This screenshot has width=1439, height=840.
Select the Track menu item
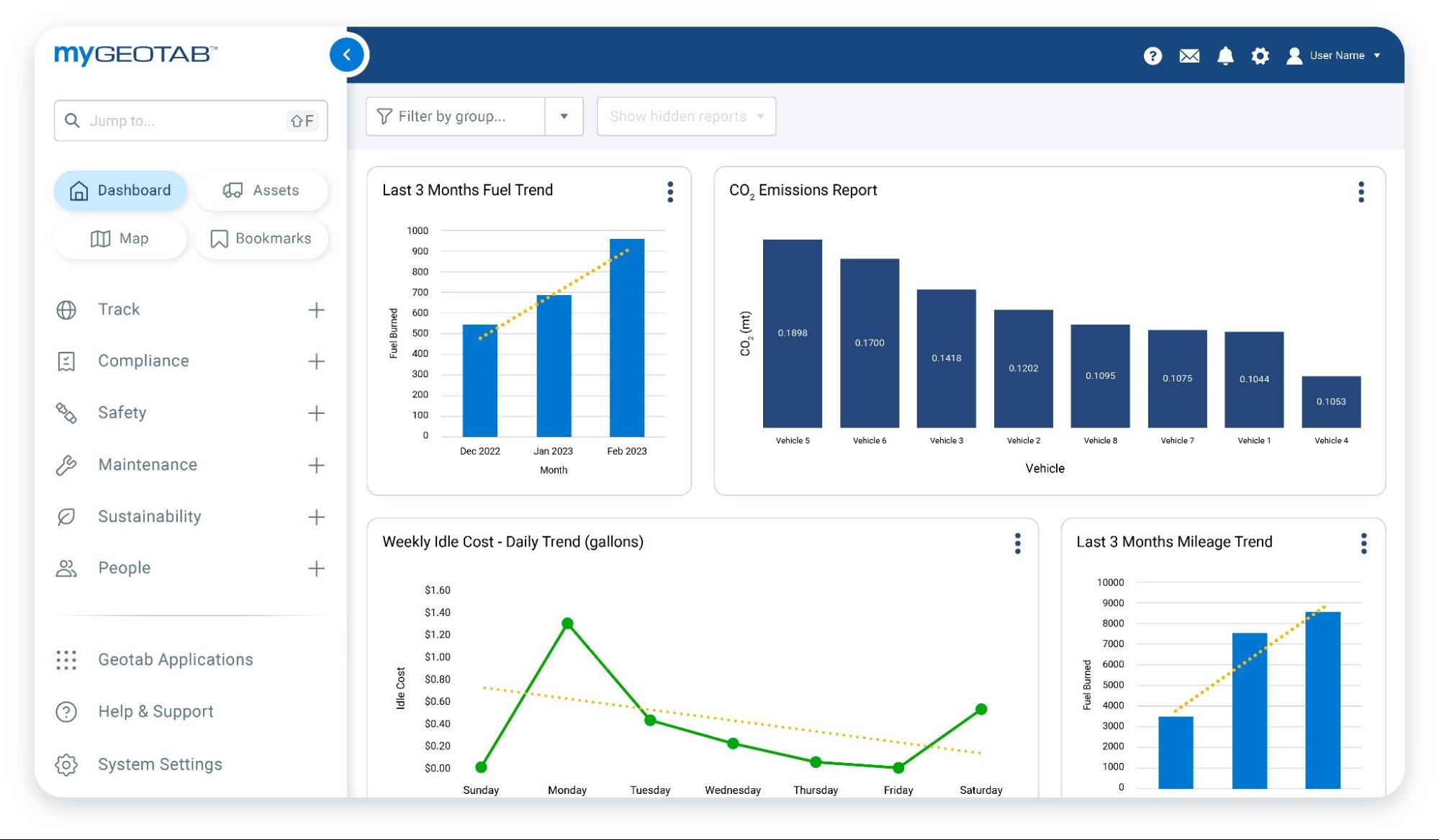(119, 309)
